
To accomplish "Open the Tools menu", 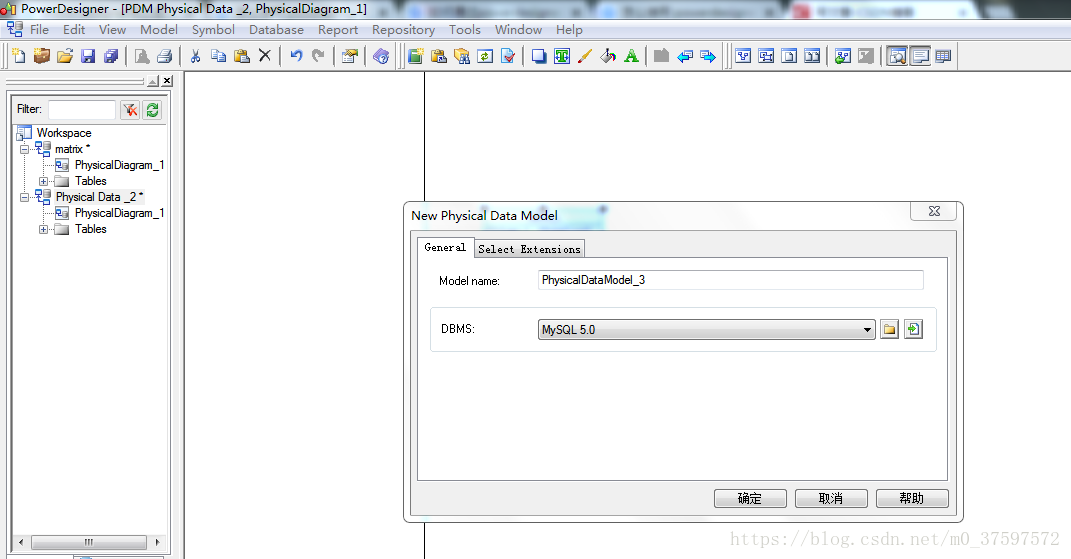I will (x=464, y=29).
